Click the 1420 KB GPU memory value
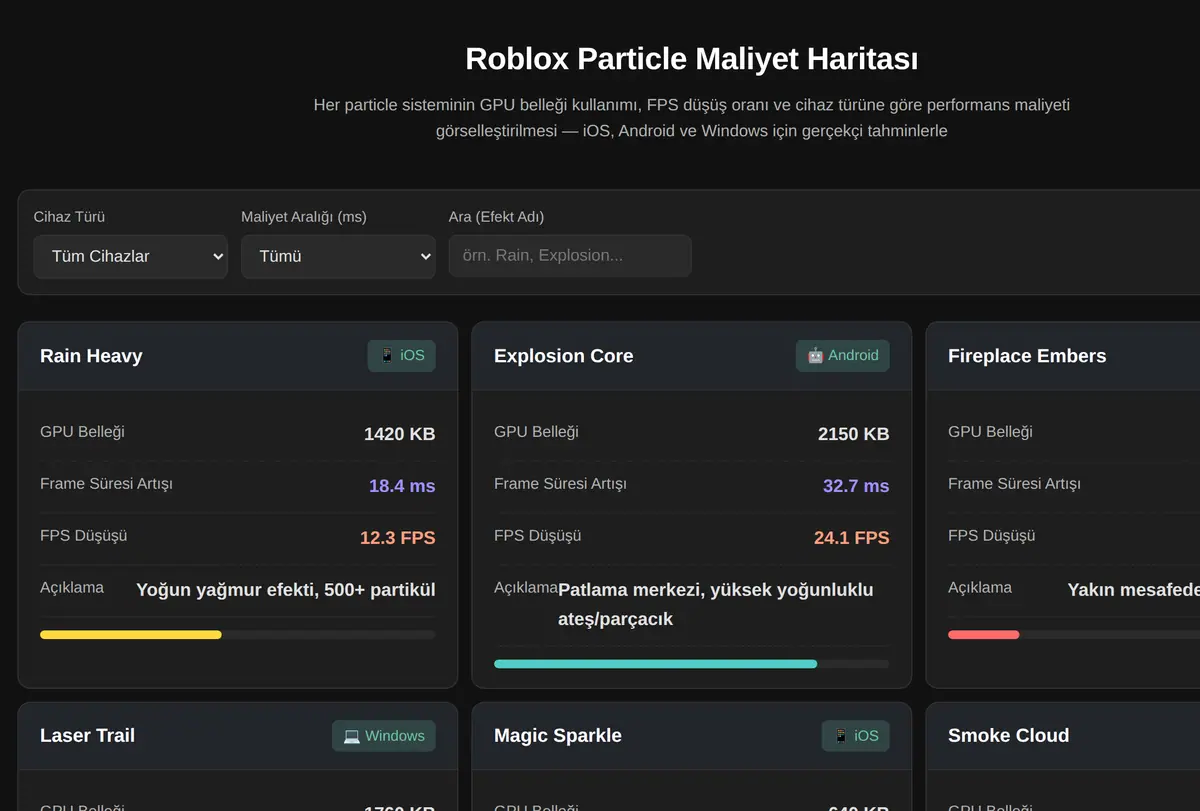 click(399, 434)
